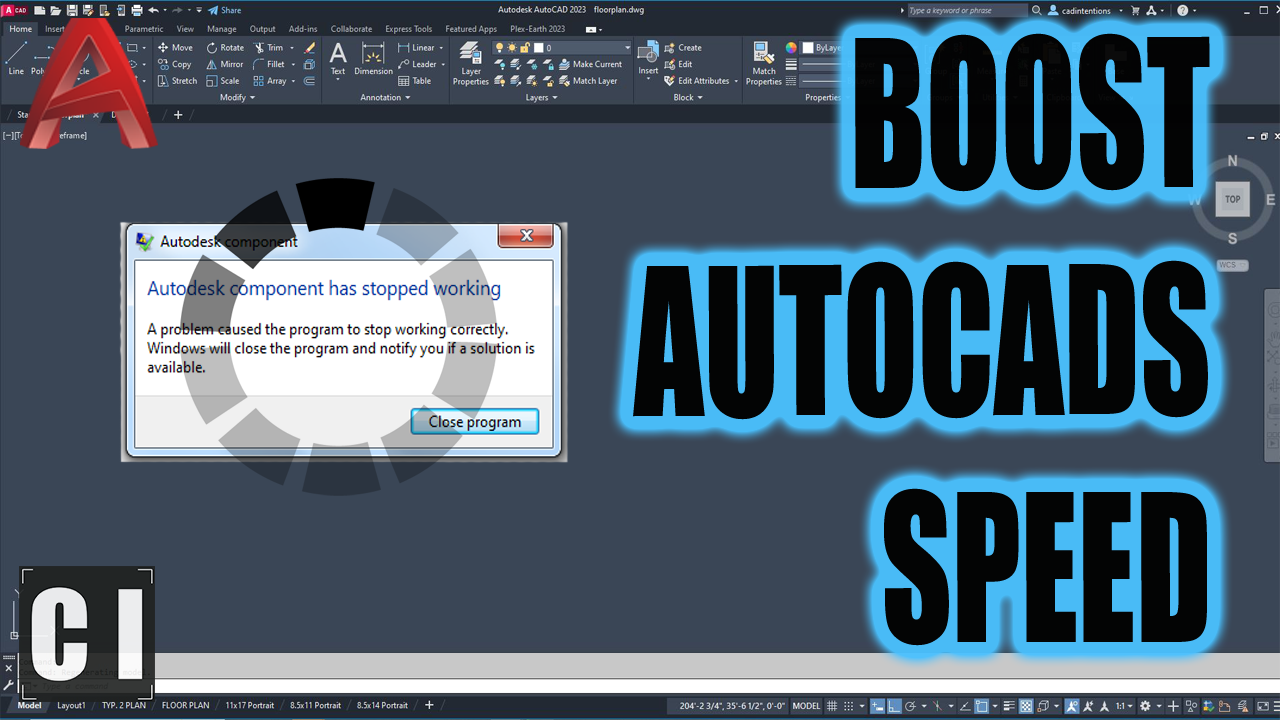Click the MODEL space button in status bar
This screenshot has height=720, width=1280.
click(x=806, y=706)
